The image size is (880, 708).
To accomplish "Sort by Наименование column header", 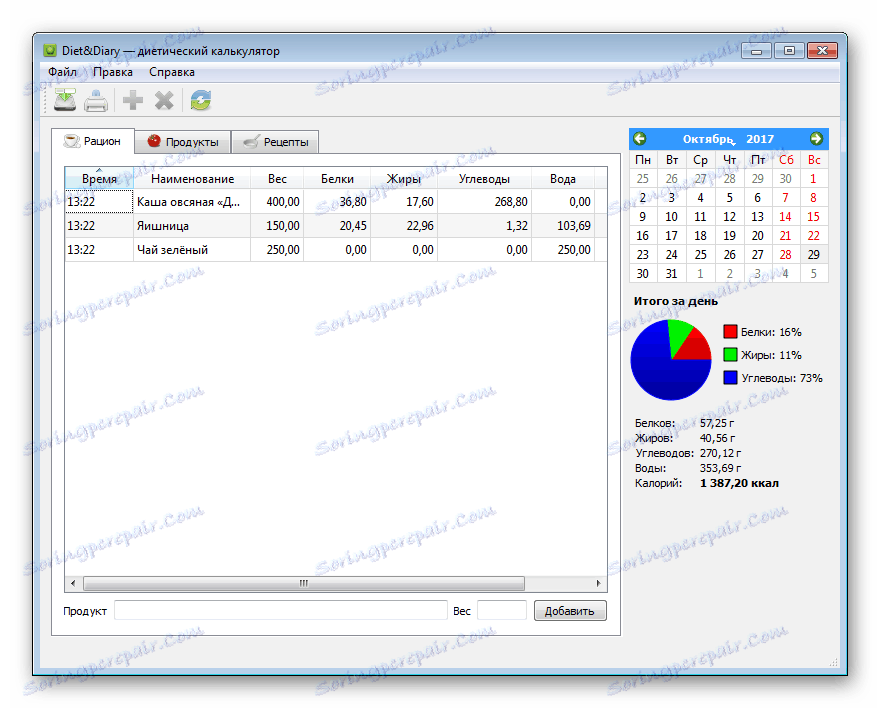I will pos(192,178).
